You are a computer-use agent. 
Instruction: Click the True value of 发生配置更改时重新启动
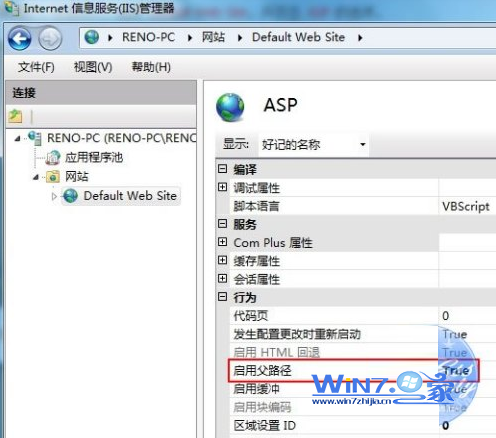(x=455, y=334)
